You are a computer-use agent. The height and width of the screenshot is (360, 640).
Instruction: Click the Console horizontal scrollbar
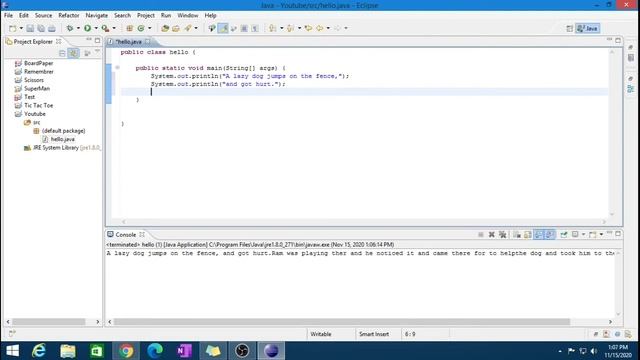[x=342, y=322]
